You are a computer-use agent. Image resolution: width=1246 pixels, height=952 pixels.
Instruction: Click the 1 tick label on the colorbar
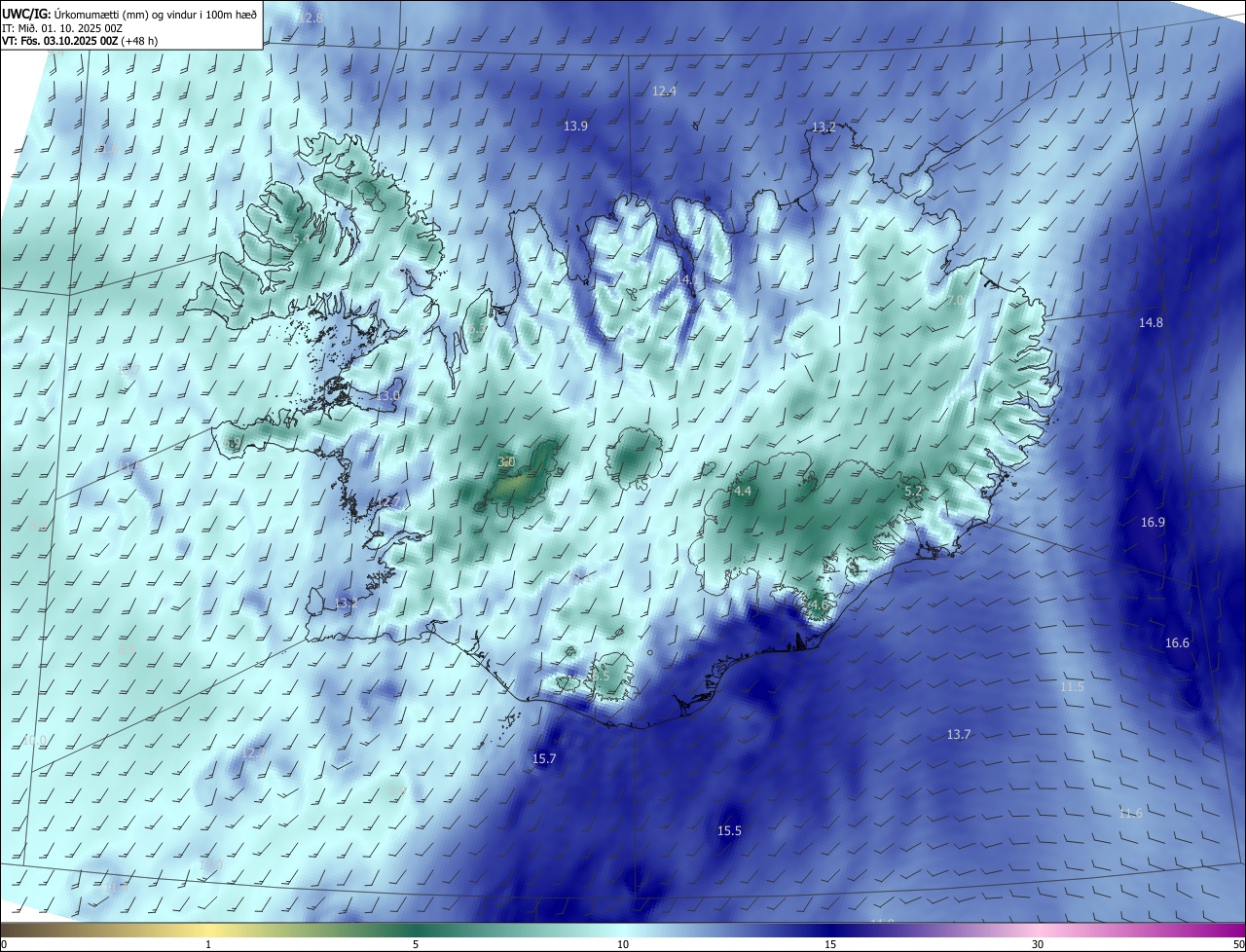[x=208, y=945]
